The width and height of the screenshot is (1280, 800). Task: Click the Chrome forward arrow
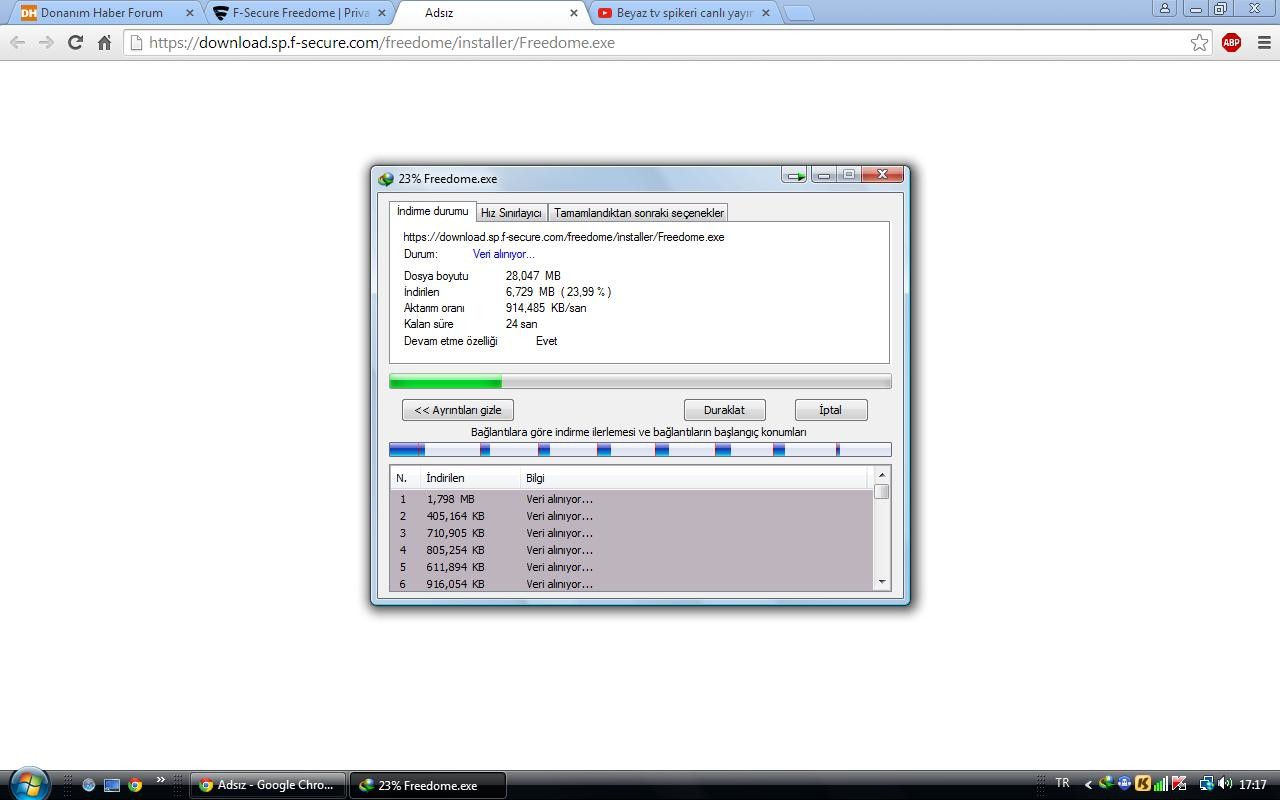[x=46, y=42]
